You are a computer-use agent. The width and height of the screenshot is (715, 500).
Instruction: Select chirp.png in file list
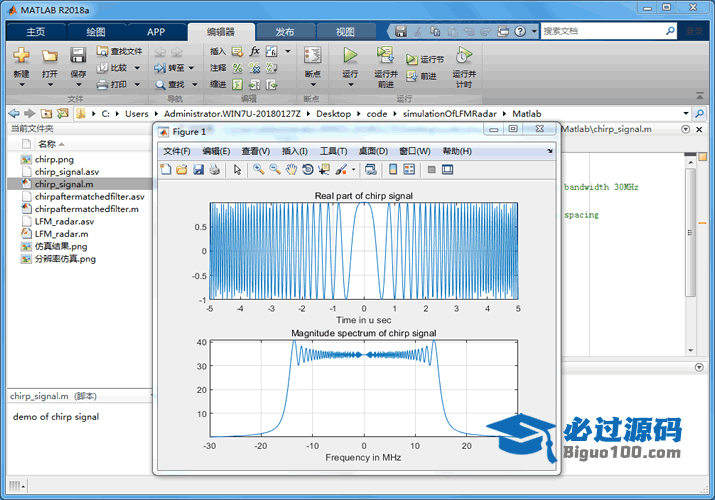pos(79,159)
